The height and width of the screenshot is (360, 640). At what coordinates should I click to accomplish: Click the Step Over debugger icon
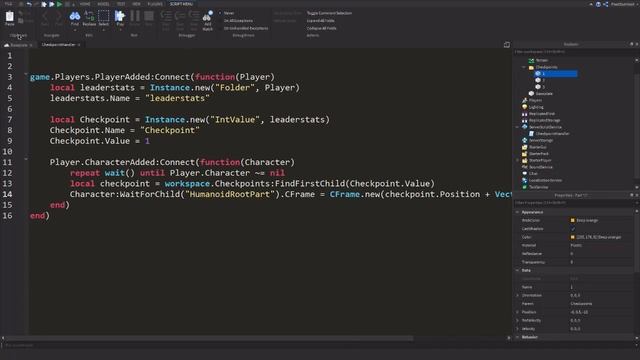click(180, 16)
